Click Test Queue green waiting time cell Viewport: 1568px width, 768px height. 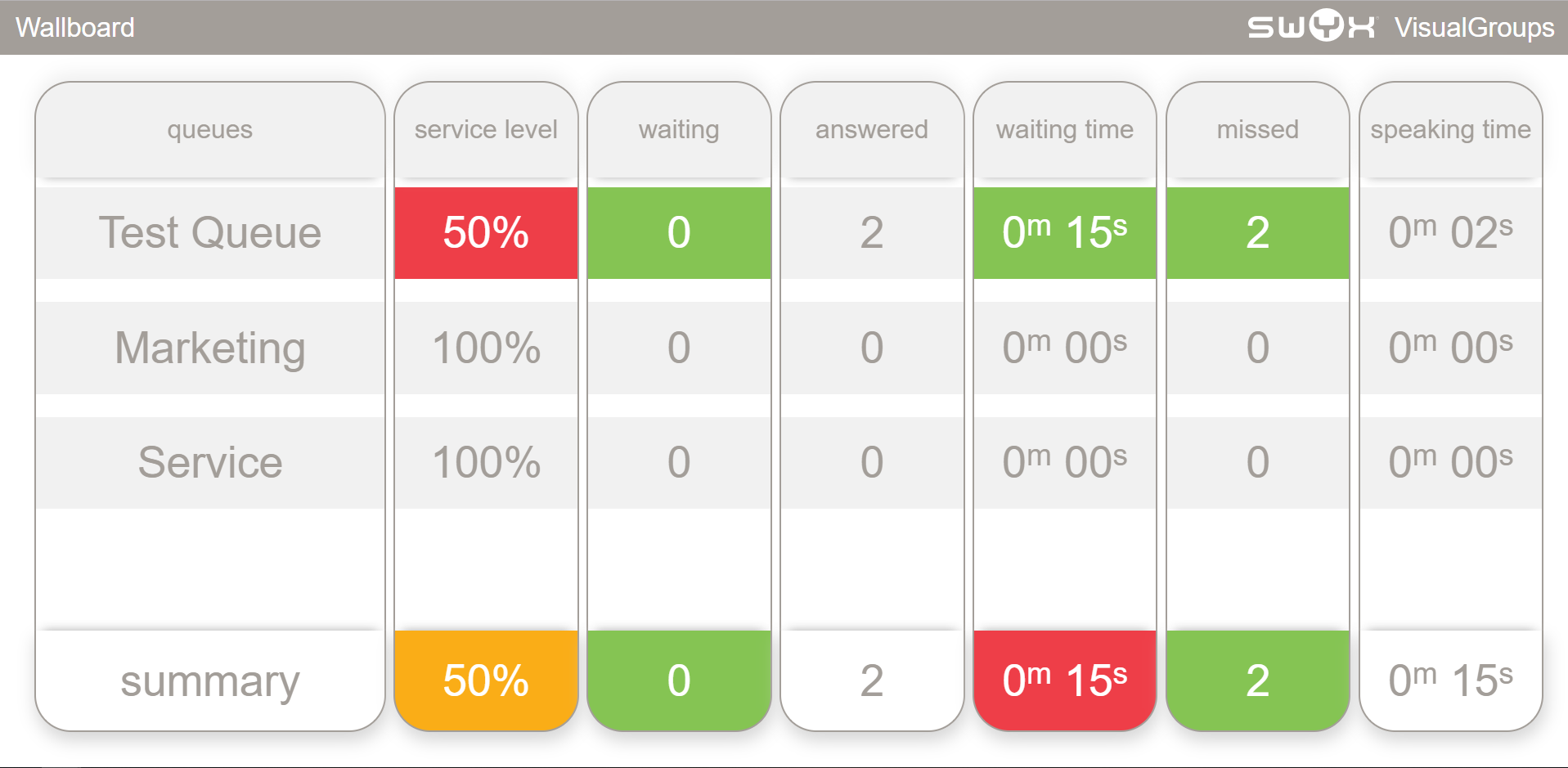click(1065, 233)
